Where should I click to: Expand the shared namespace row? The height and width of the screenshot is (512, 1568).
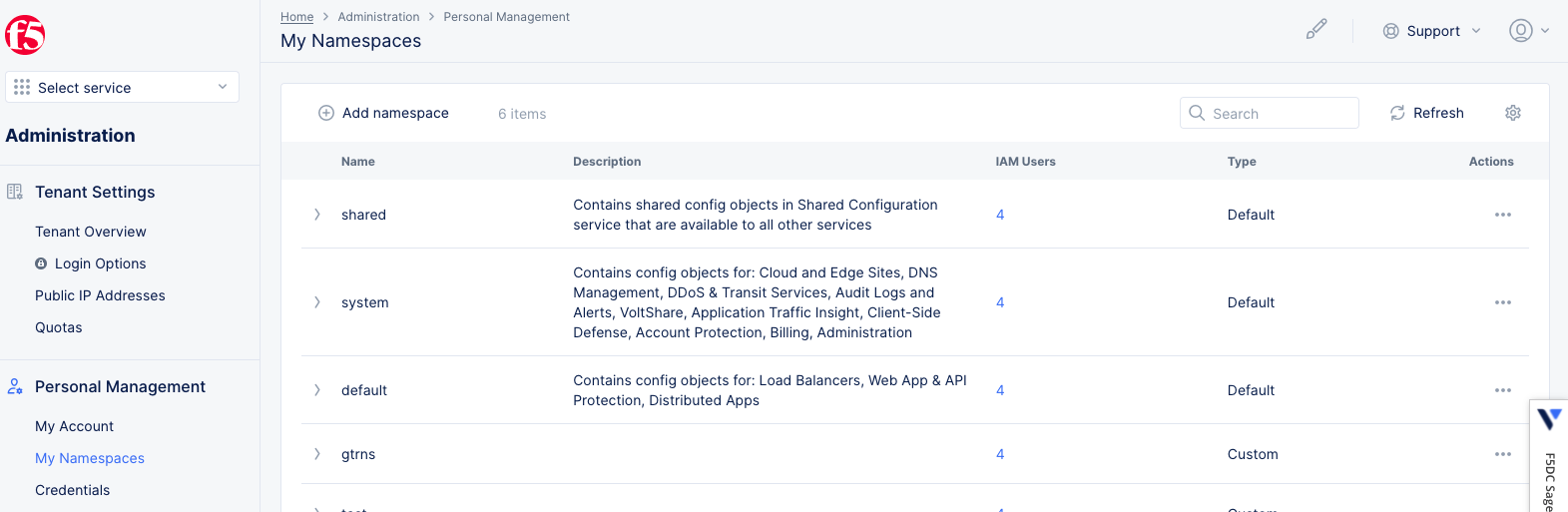(x=317, y=215)
